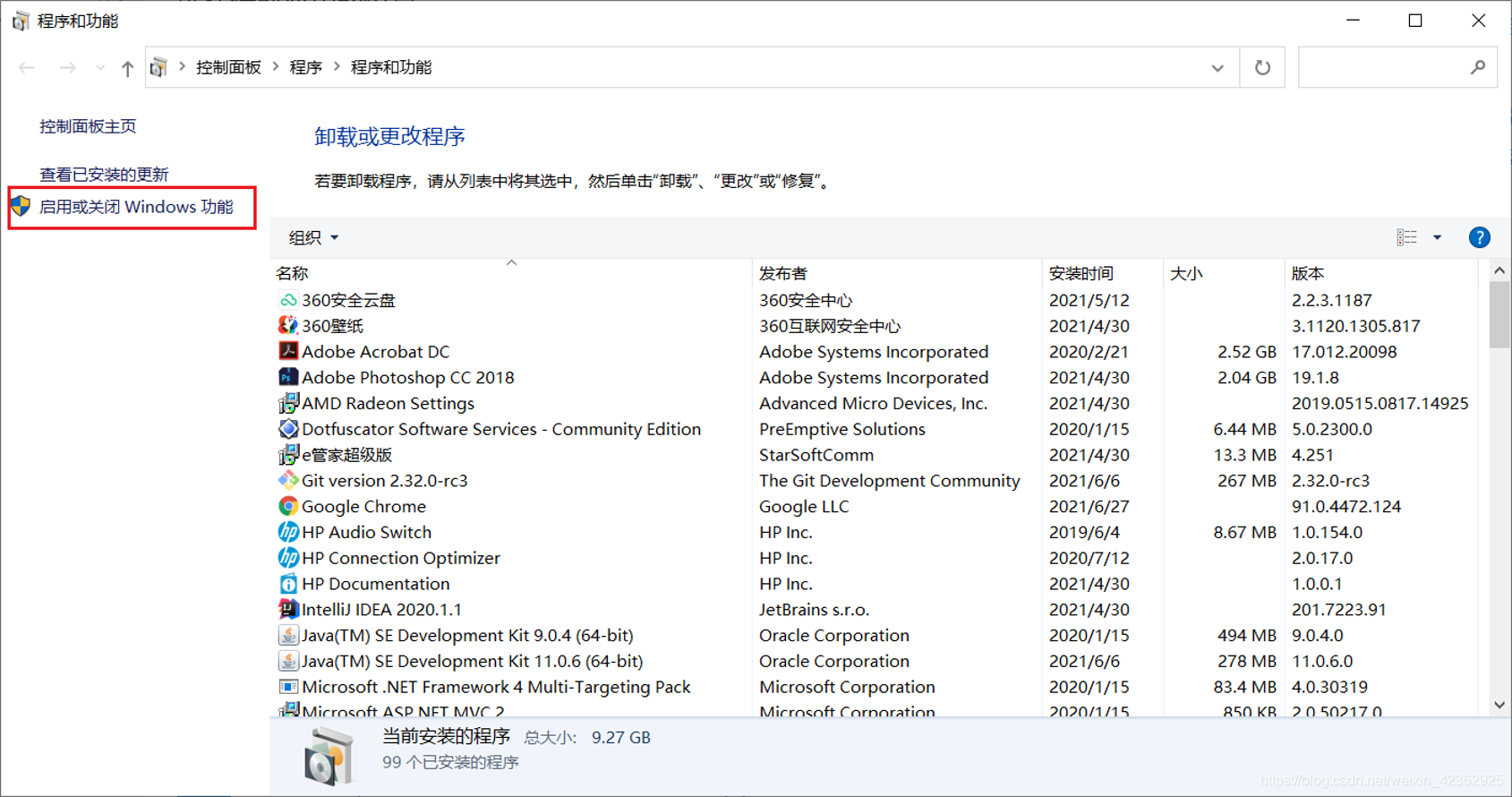Expand the view options dropdown arrow
The width and height of the screenshot is (1512, 797).
1437,237
